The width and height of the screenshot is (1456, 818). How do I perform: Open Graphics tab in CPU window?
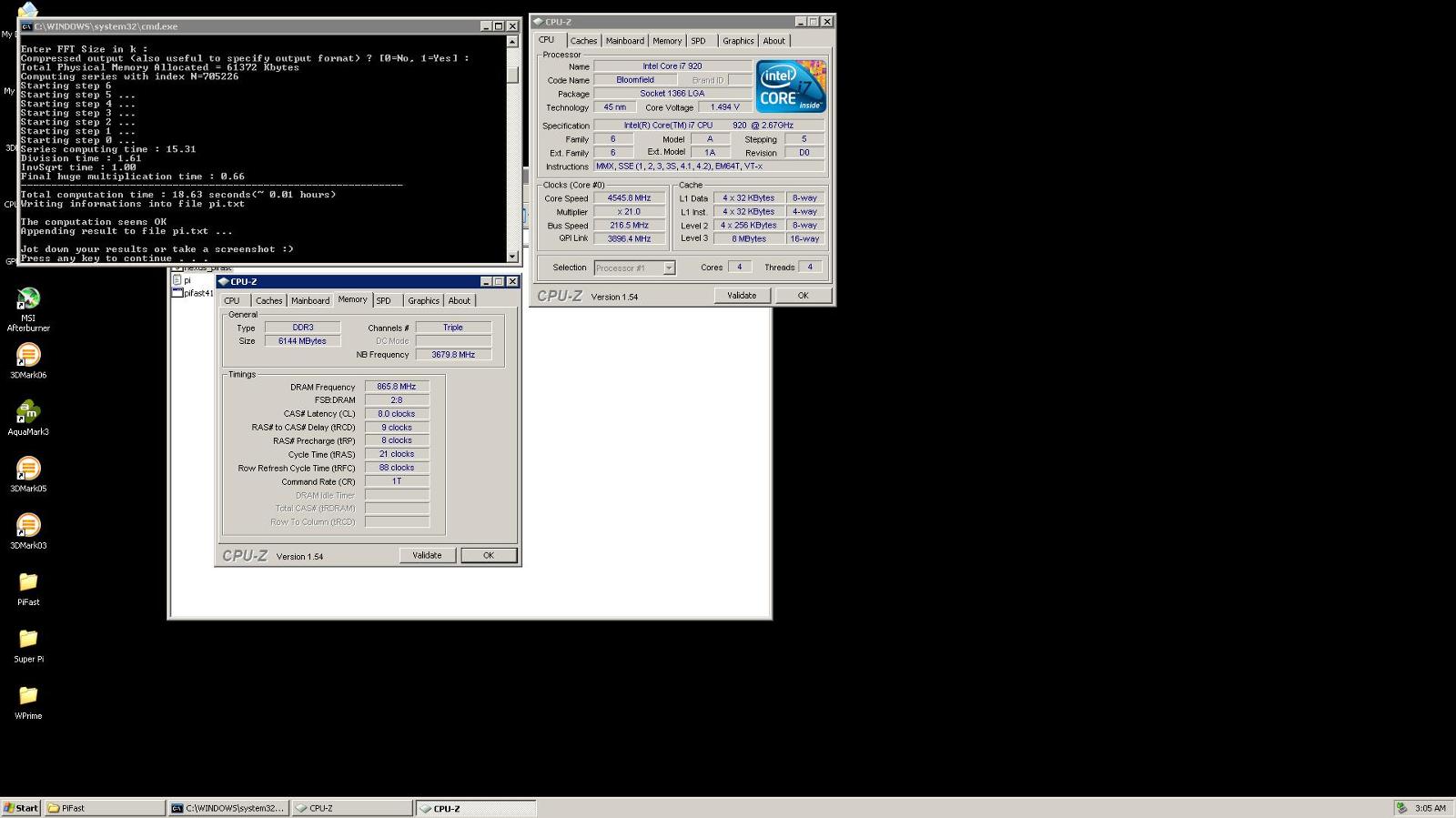coord(738,41)
